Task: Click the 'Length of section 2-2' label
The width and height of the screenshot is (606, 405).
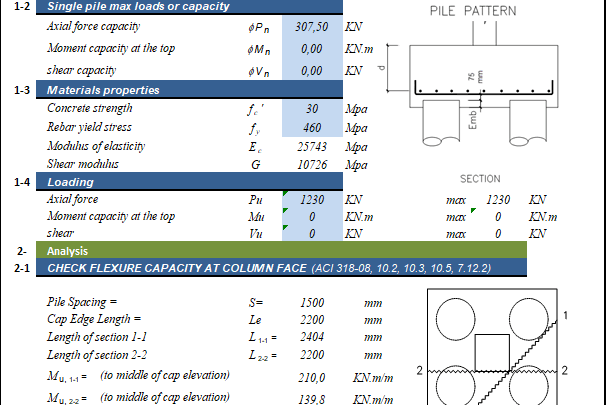Action: click(97, 355)
